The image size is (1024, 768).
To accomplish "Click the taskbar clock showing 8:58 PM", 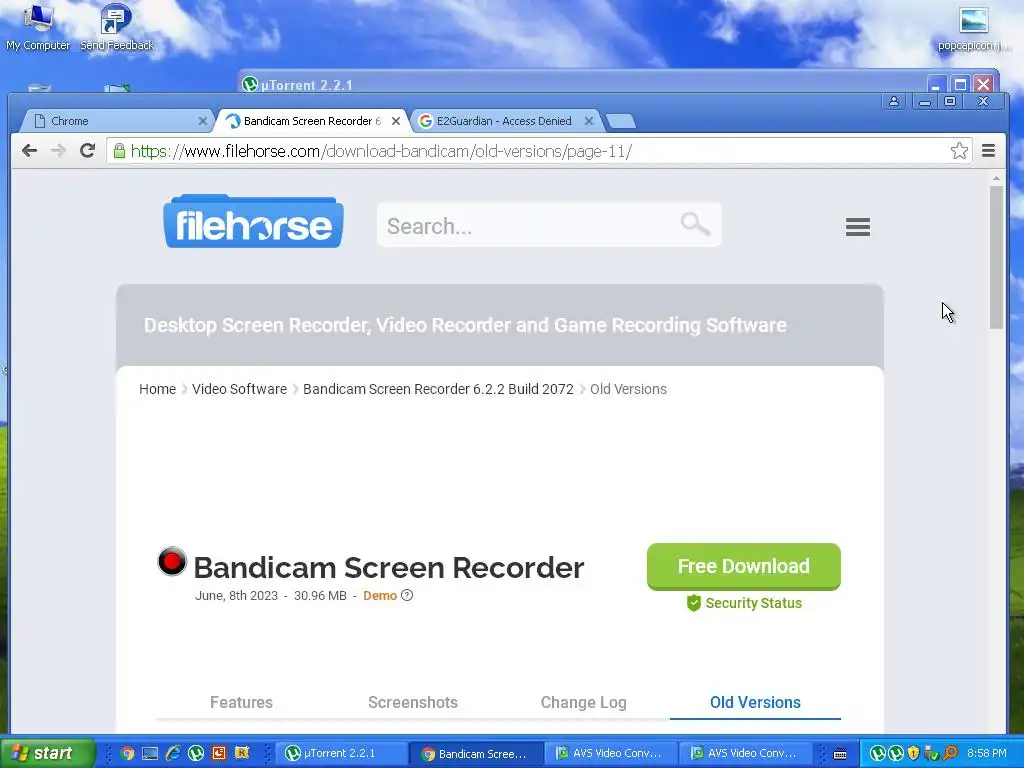I will click(x=986, y=753).
